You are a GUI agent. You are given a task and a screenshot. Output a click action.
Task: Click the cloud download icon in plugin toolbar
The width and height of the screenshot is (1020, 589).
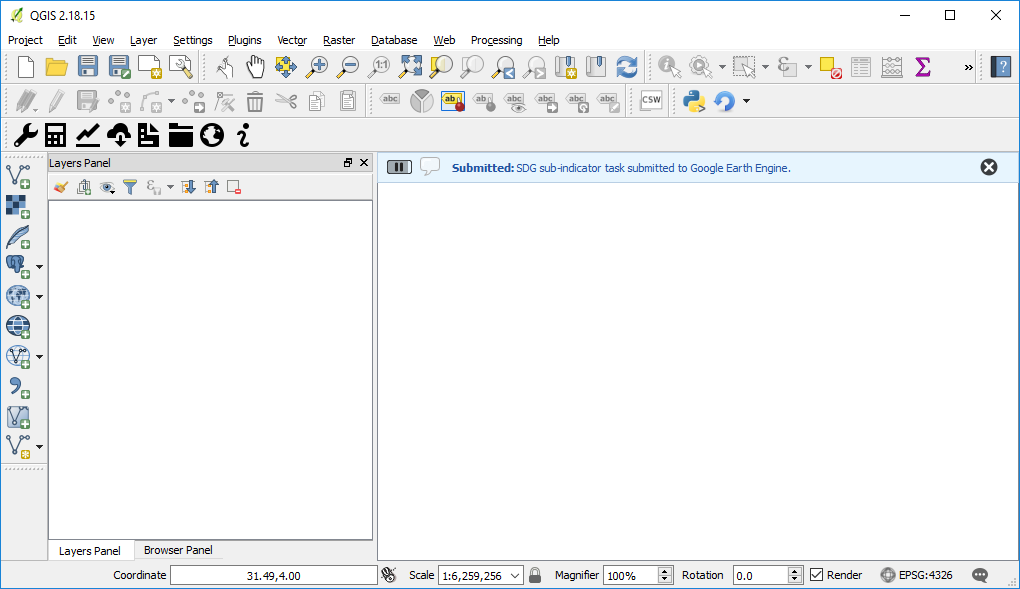pos(119,135)
